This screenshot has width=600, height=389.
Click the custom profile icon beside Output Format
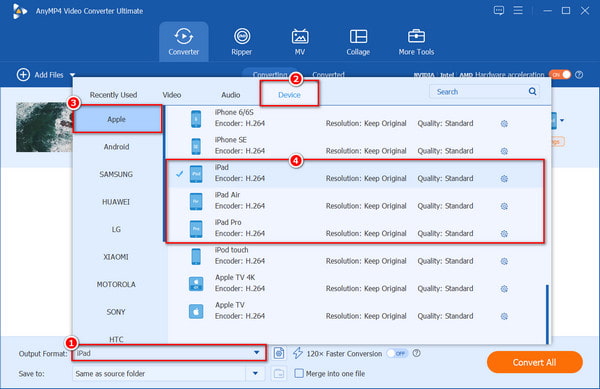[279, 353]
